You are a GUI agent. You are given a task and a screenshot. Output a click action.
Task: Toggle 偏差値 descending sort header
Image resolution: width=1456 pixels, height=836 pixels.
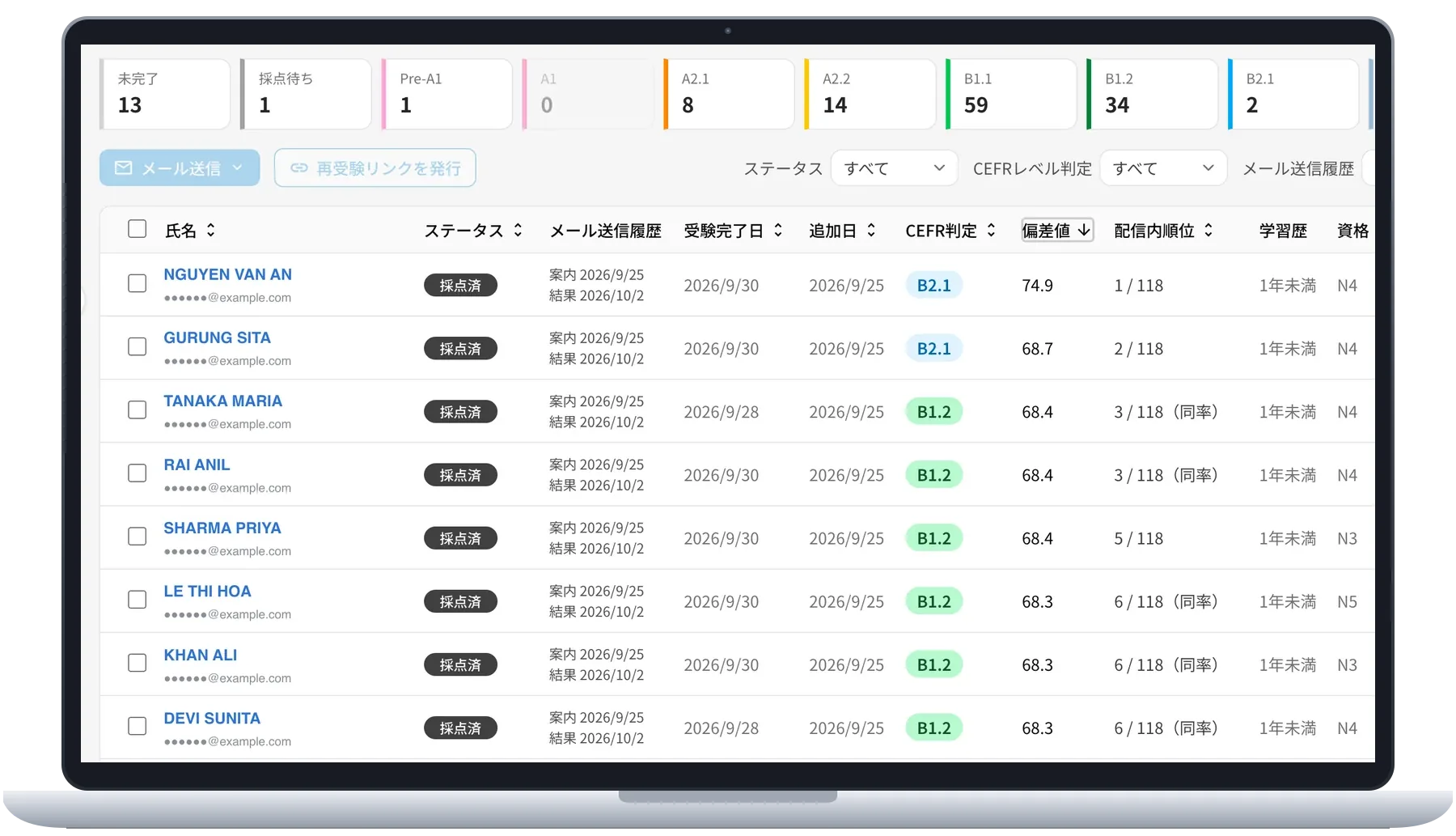1057,231
